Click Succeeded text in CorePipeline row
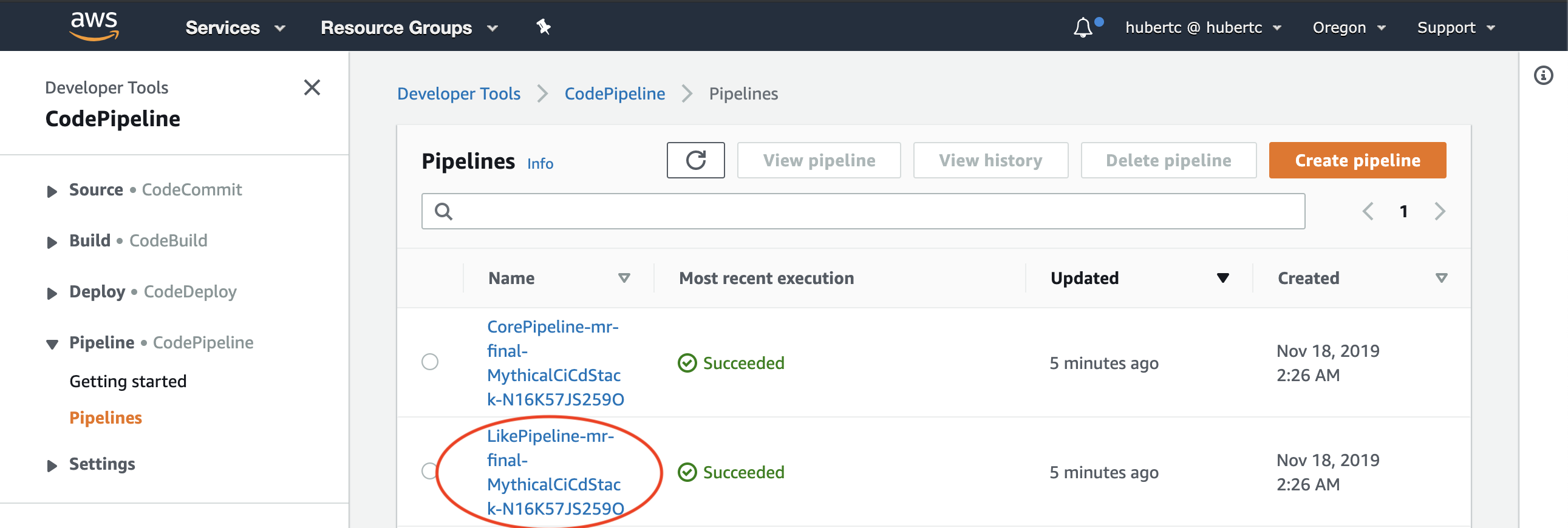The width and height of the screenshot is (1568, 528). (743, 363)
